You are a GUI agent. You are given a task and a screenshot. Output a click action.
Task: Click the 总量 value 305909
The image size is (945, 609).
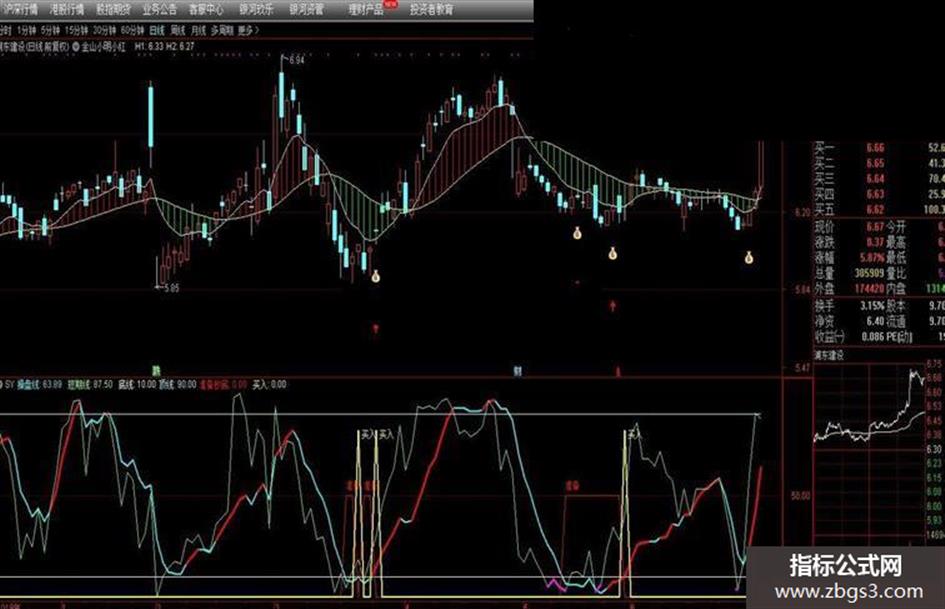869,273
